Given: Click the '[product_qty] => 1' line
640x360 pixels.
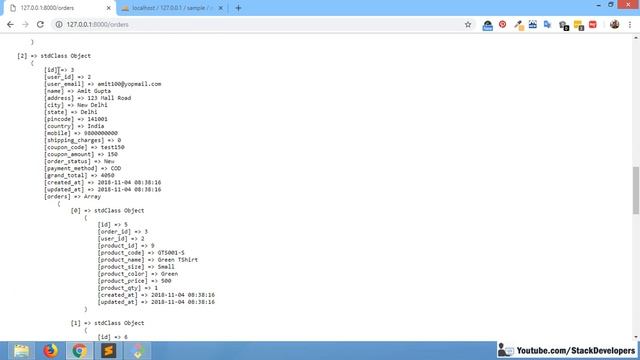Looking at the screenshot, I should [127, 288].
